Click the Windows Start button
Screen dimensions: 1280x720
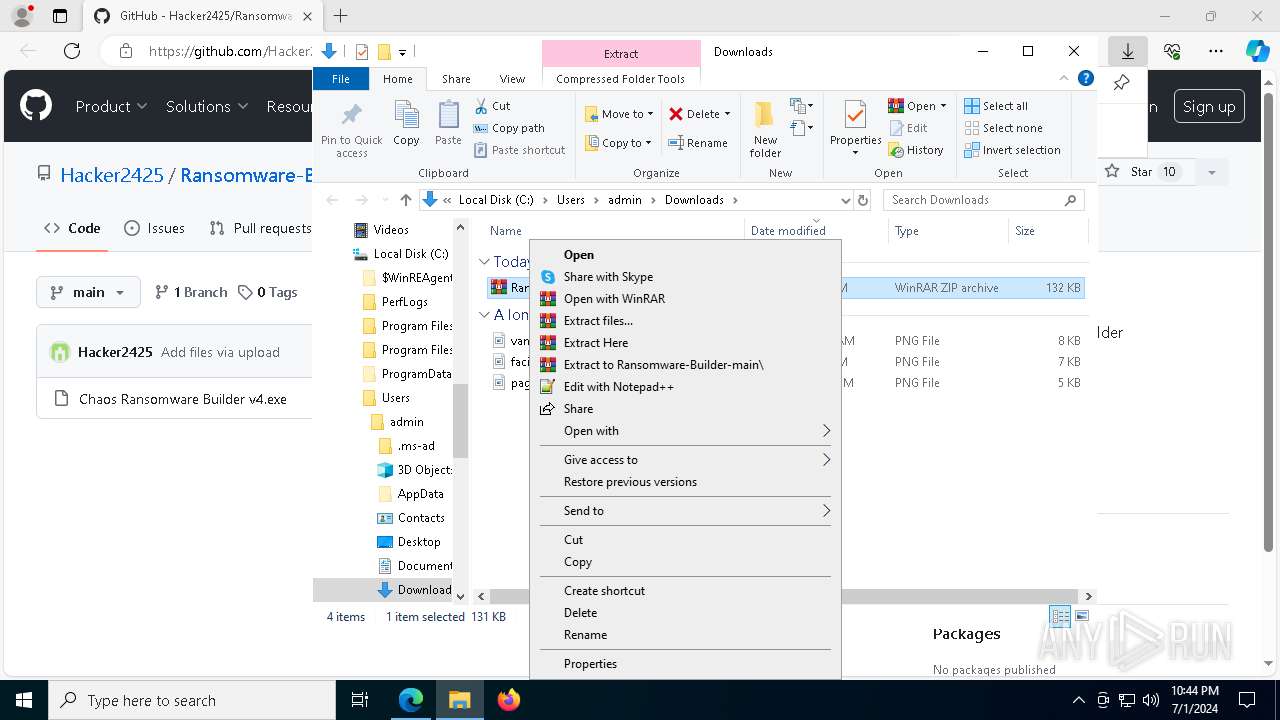(24, 700)
